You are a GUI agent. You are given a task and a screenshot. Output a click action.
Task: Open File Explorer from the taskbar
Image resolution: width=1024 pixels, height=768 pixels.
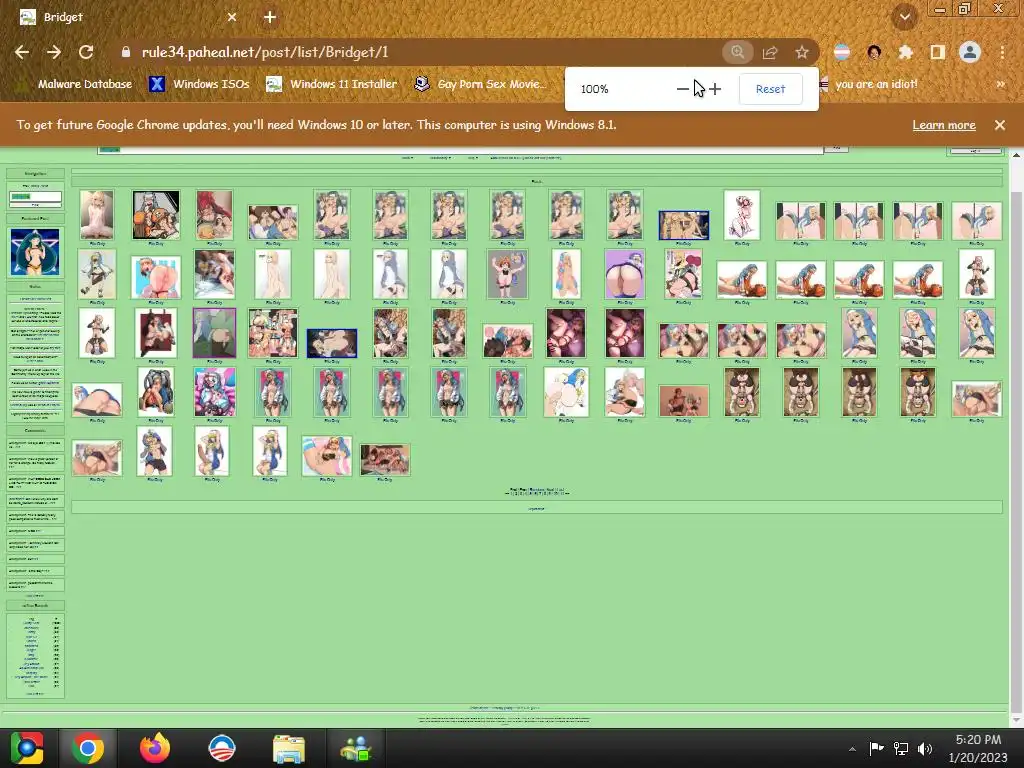click(x=288, y=748)
